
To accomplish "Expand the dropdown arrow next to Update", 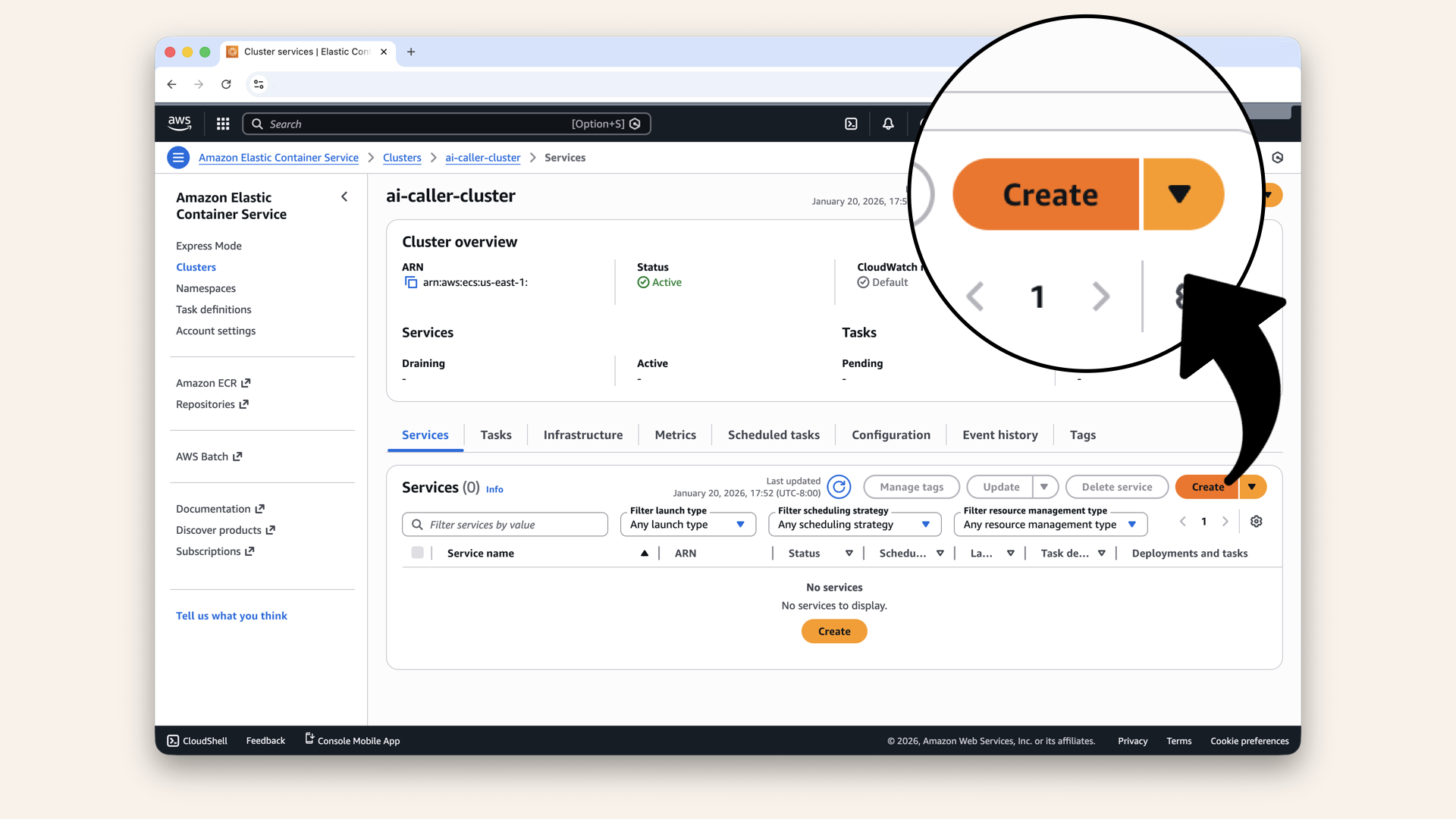I will click(1045, 487).
